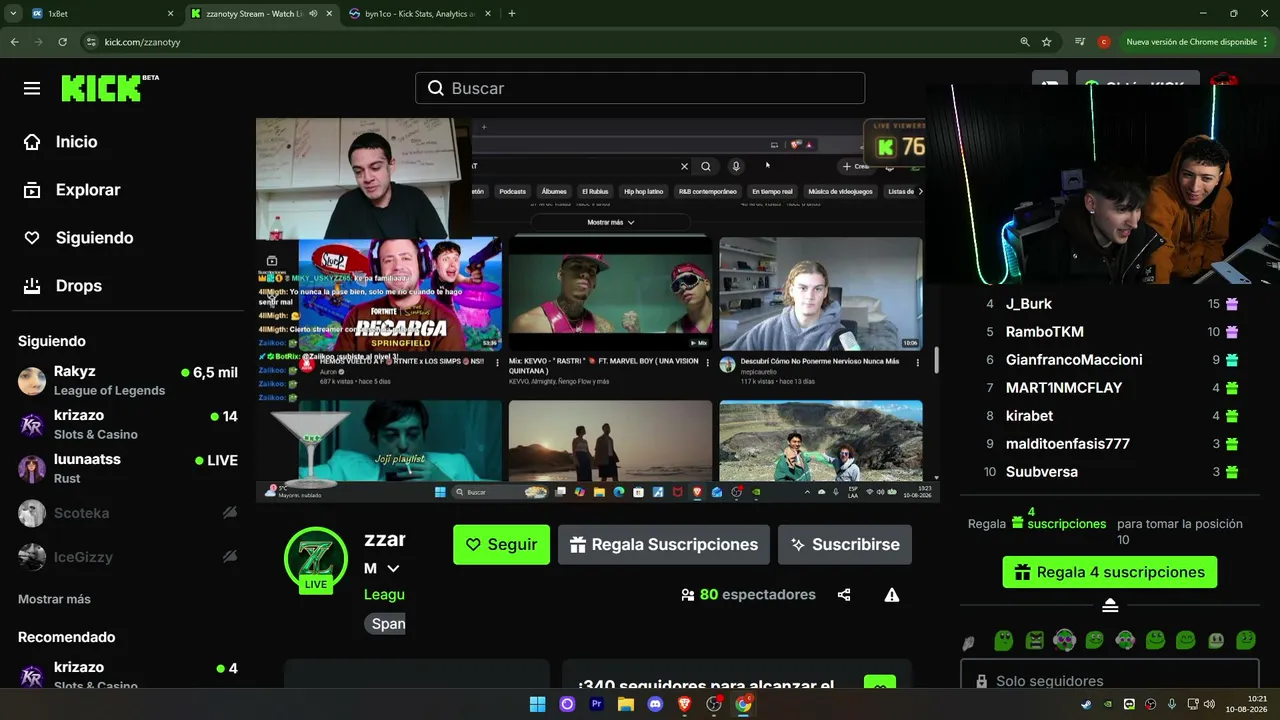This screenshot has height=720, width=1280.
Task: Click the angry green square emote
Action: 1035,640
